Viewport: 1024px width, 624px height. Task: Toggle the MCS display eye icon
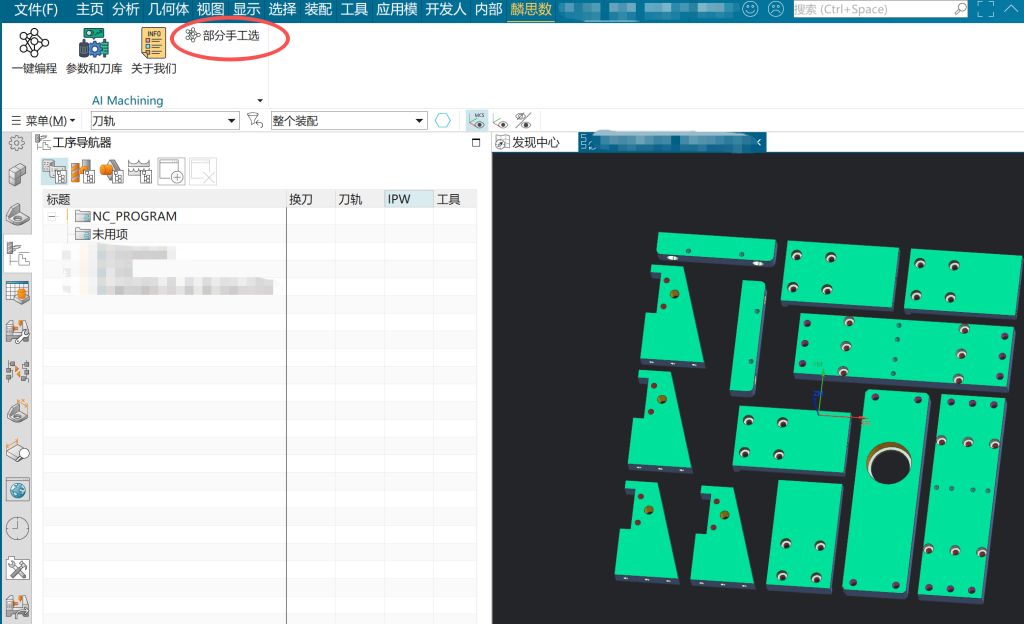tap(477, 120)
